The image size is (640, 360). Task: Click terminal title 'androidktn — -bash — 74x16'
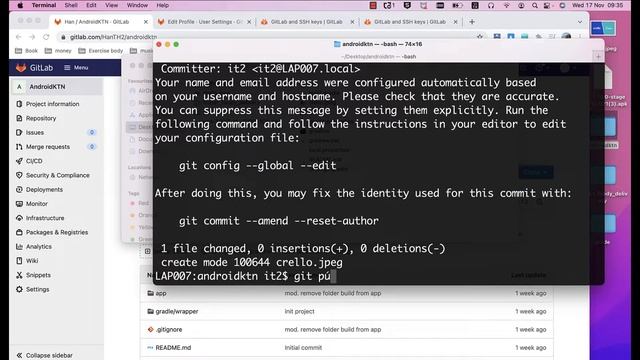(382, 44)
